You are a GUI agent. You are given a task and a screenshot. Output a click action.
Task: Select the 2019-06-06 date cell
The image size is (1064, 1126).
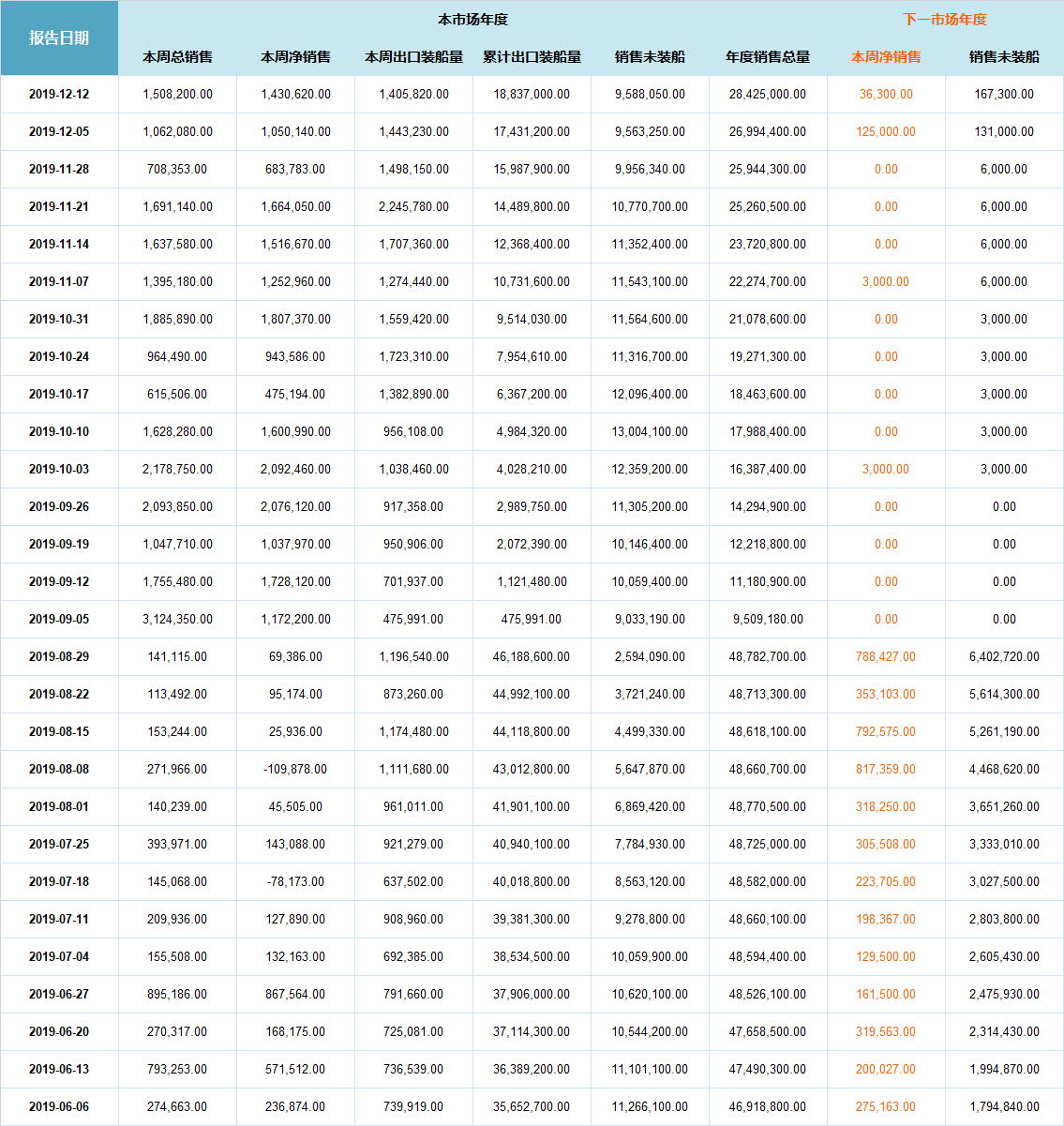(x=59, y=1106)
